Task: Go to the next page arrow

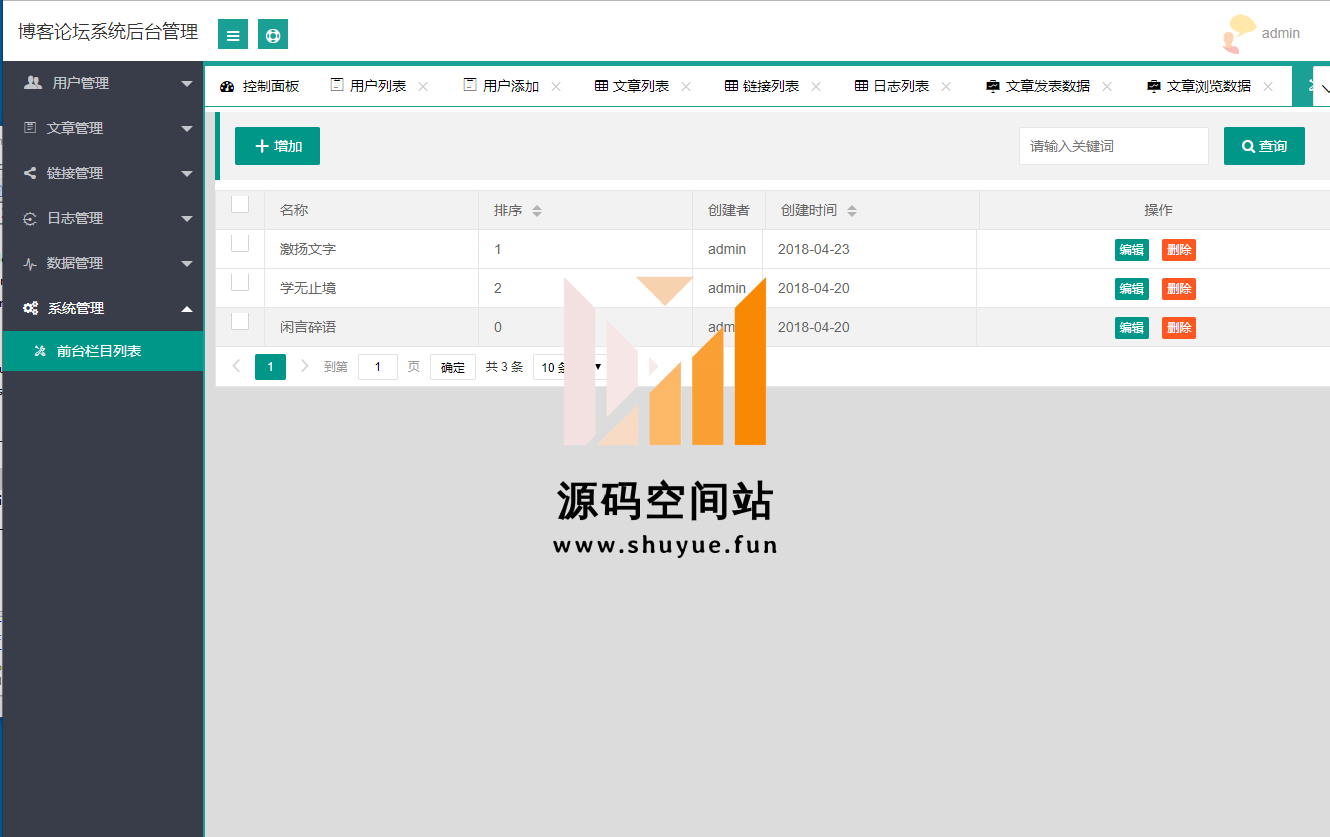Action: 305,366
